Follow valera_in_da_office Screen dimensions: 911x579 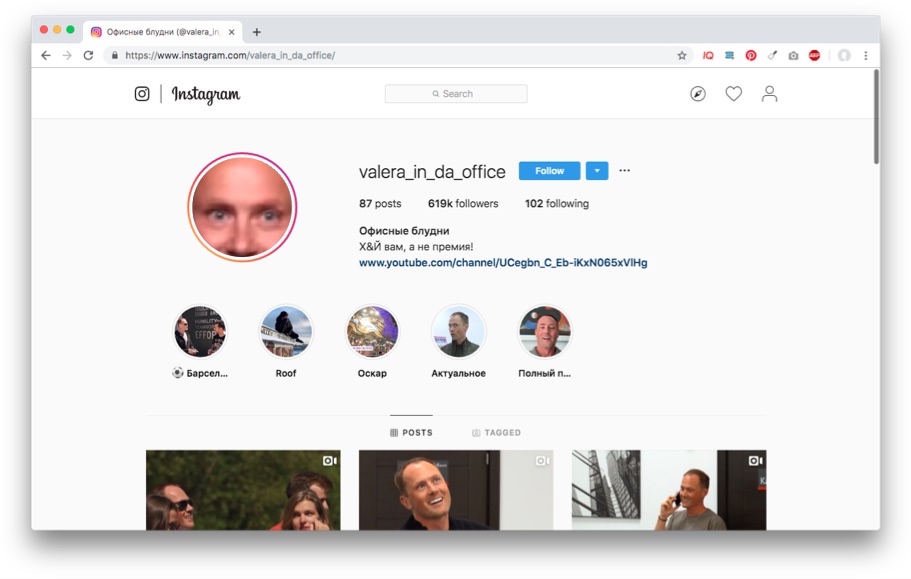click(549, 171)
